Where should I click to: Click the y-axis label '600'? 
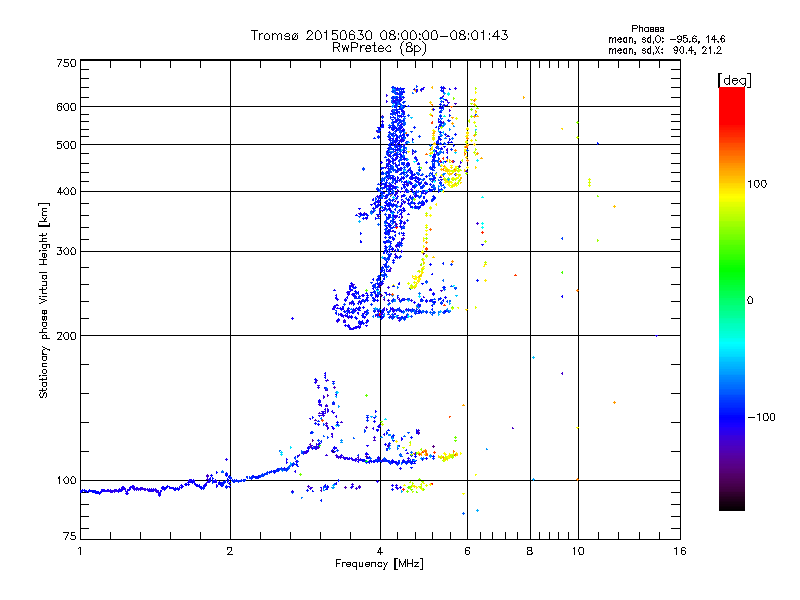click(x=66, y=107)
